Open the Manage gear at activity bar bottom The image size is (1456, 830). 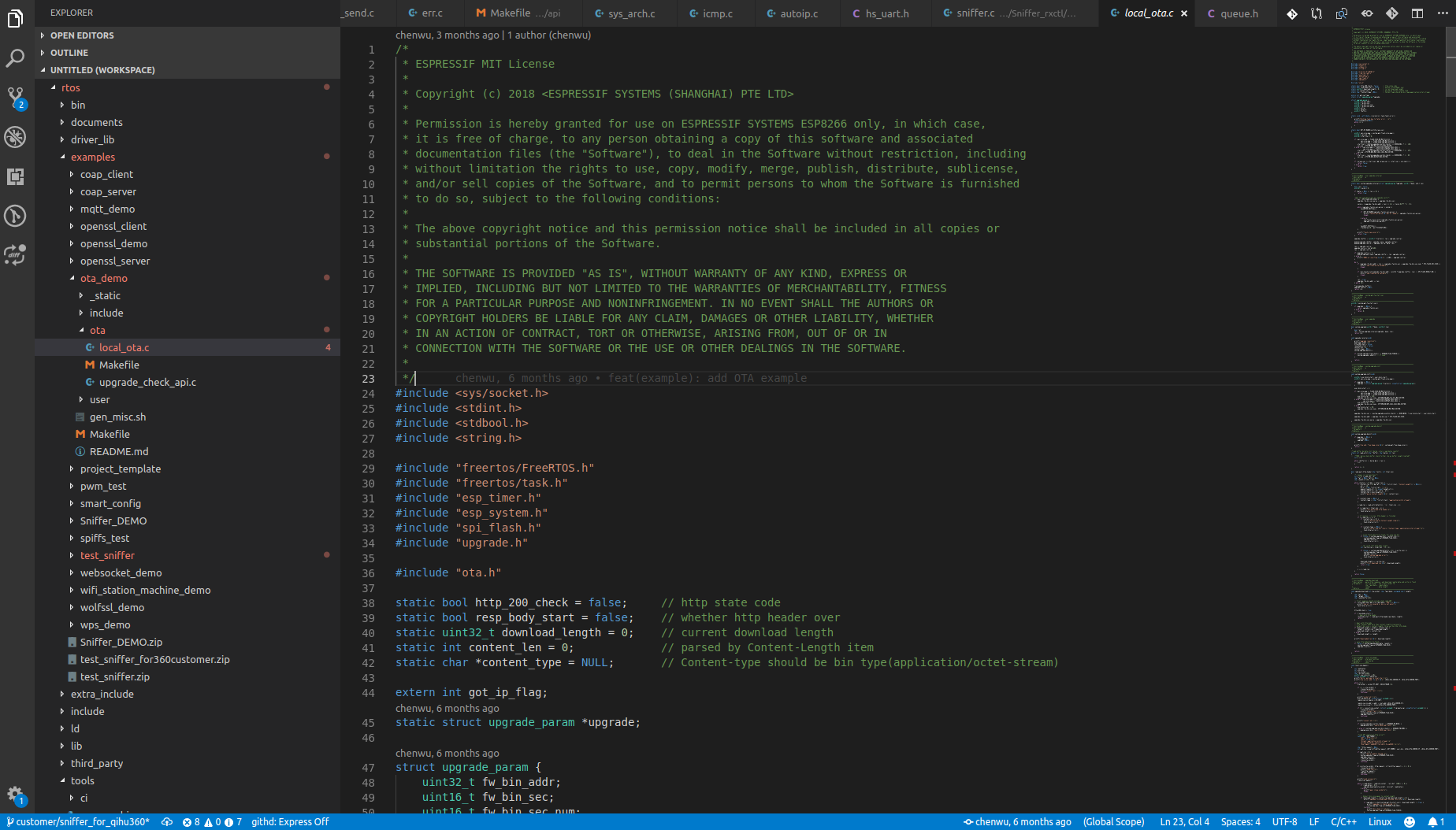click(x=15, y=795)
